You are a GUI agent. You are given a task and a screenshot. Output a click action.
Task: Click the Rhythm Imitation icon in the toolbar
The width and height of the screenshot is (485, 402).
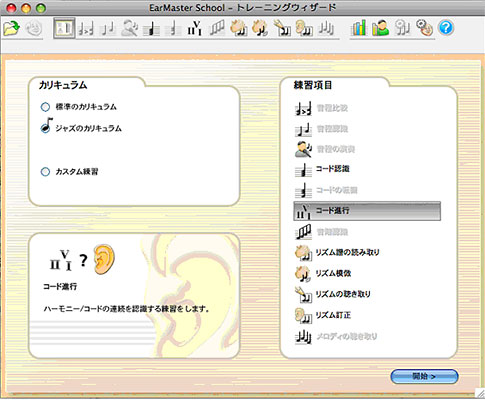click(261, 28)
